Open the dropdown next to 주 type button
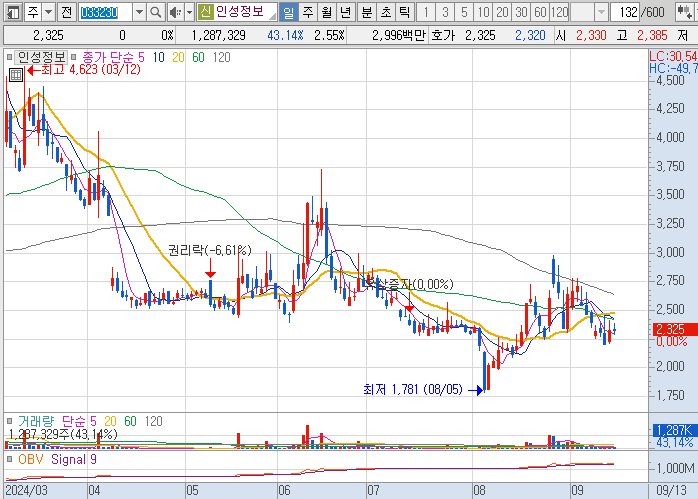The width and height of the screenshot is (698, 499). 49,12
